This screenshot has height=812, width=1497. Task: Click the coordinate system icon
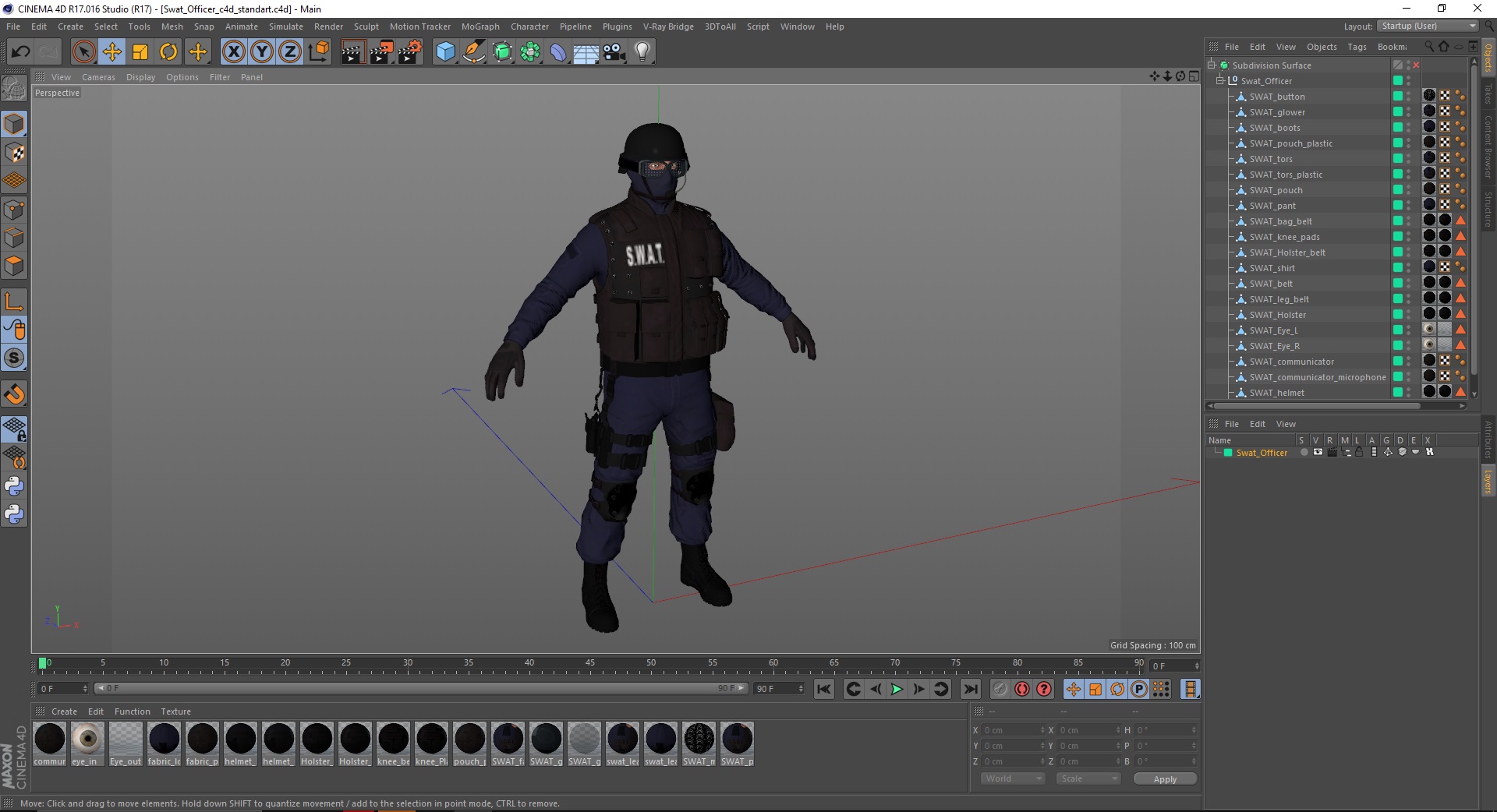point(319,52)
